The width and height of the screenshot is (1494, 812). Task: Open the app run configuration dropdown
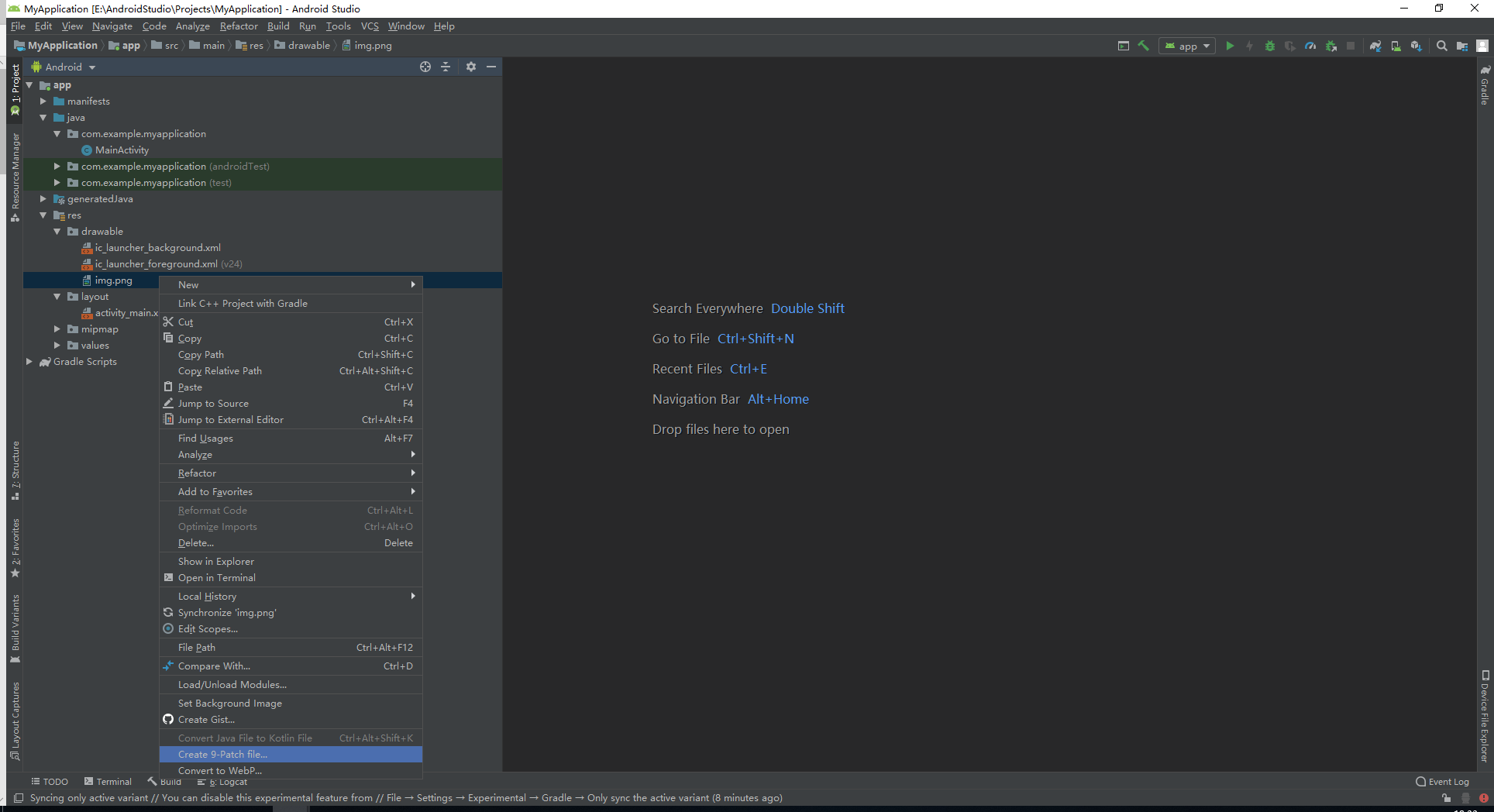click(1186, 46)
